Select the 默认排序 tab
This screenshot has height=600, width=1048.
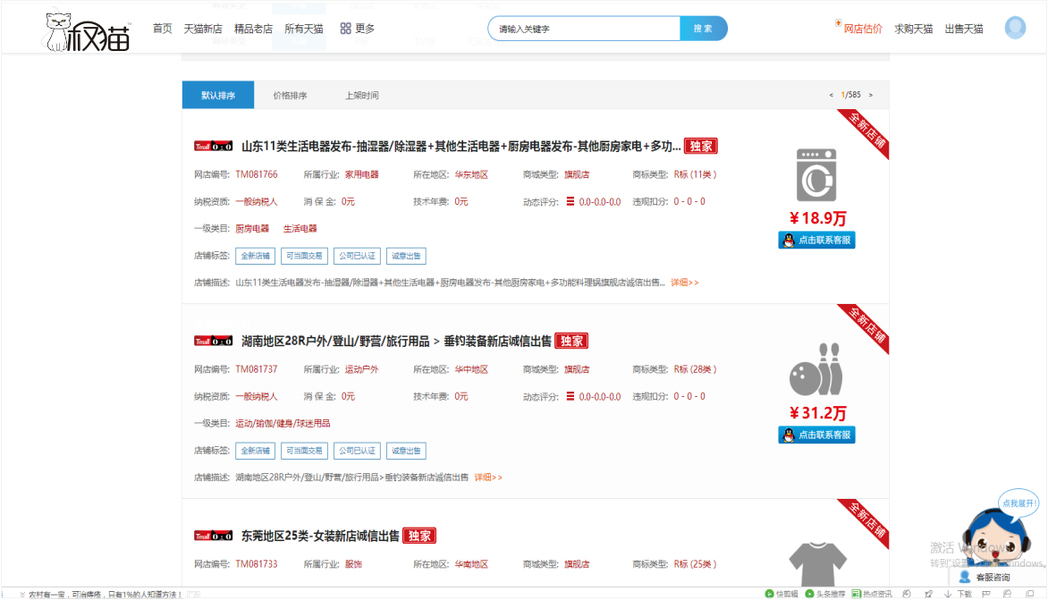pyautogui.click(x=218, y=95)
